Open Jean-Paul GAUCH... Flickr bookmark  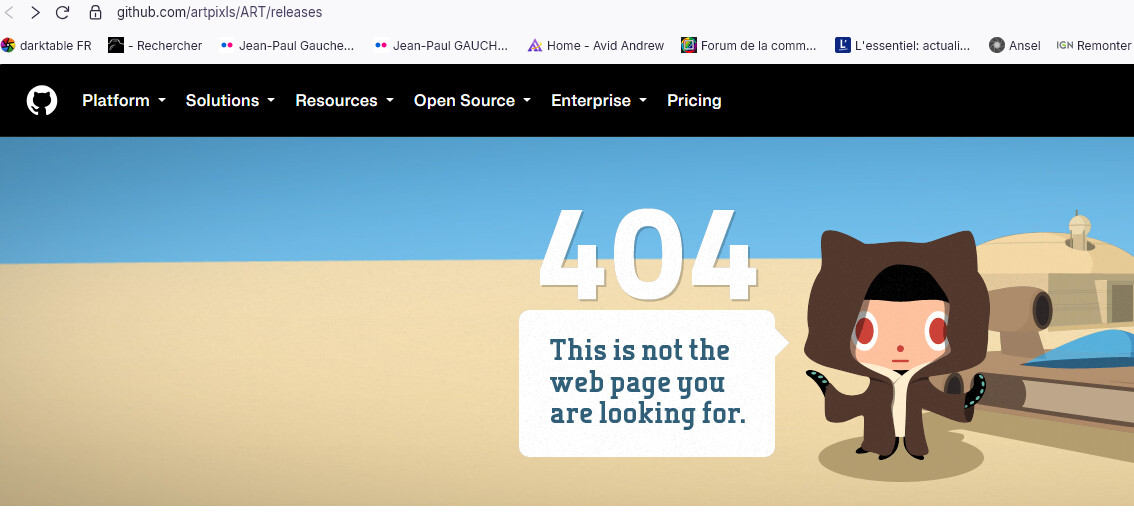click(441, 46)
